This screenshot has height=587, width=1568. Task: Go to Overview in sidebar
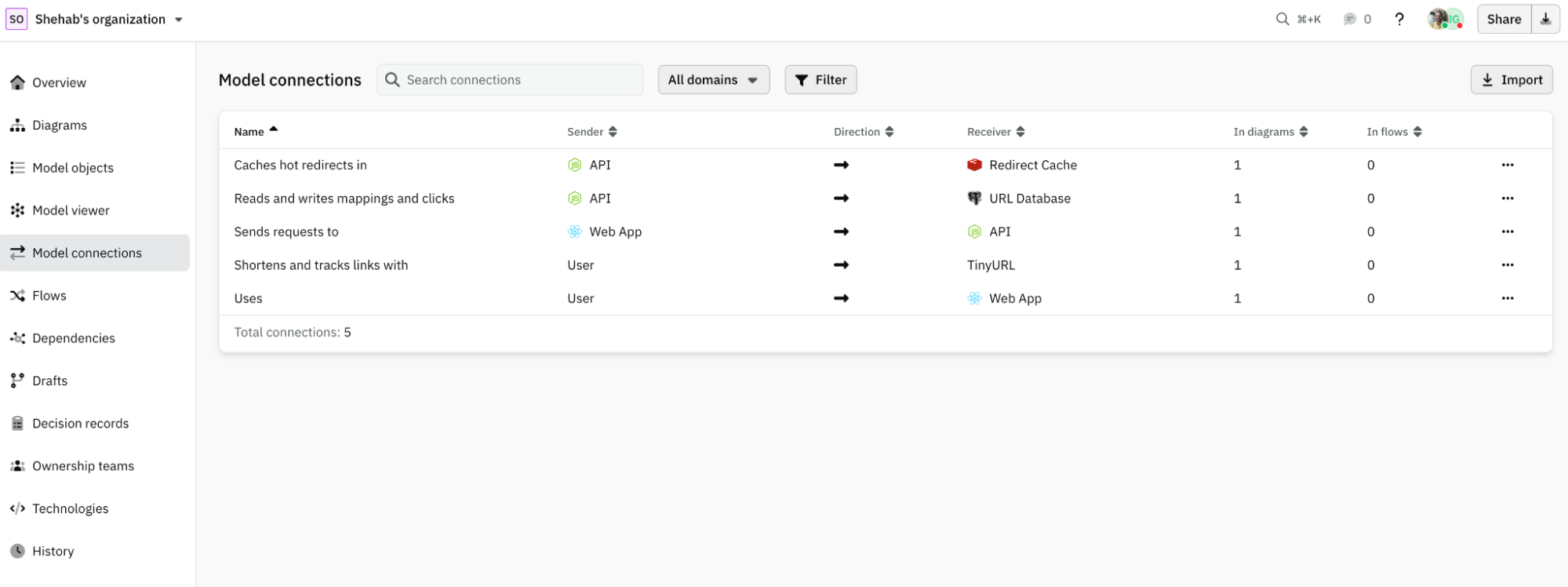tap(95, 82)
